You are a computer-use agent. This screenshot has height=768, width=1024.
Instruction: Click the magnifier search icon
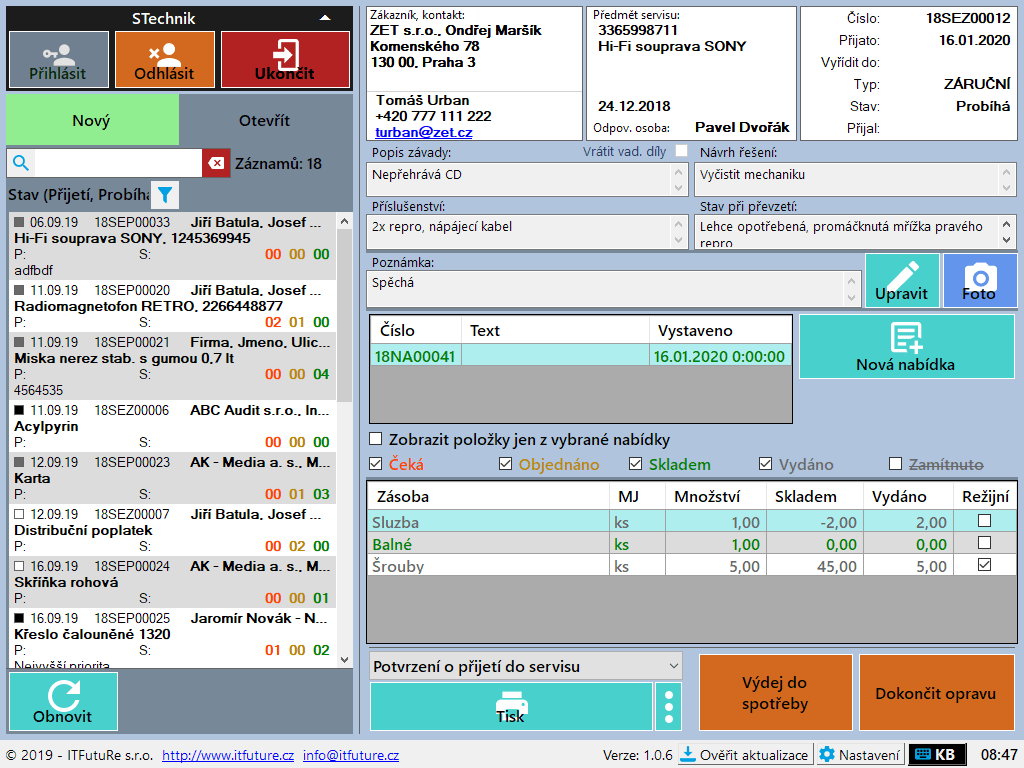21,163
